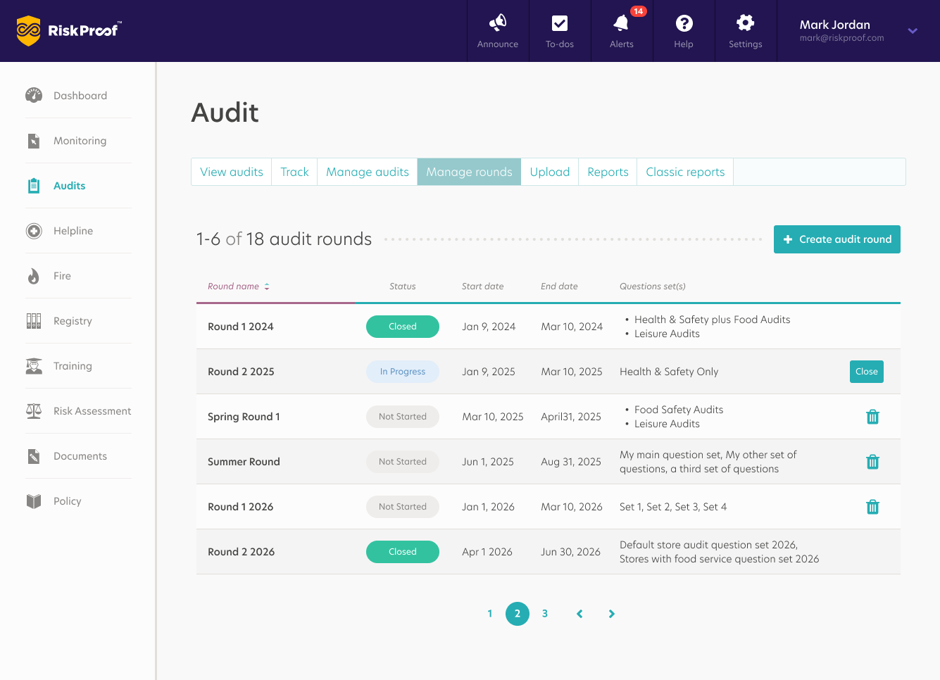Viewport: 940px width, 680px height.
Task: Delete Summer Round with the trash icon
Action: coord(872,462)
